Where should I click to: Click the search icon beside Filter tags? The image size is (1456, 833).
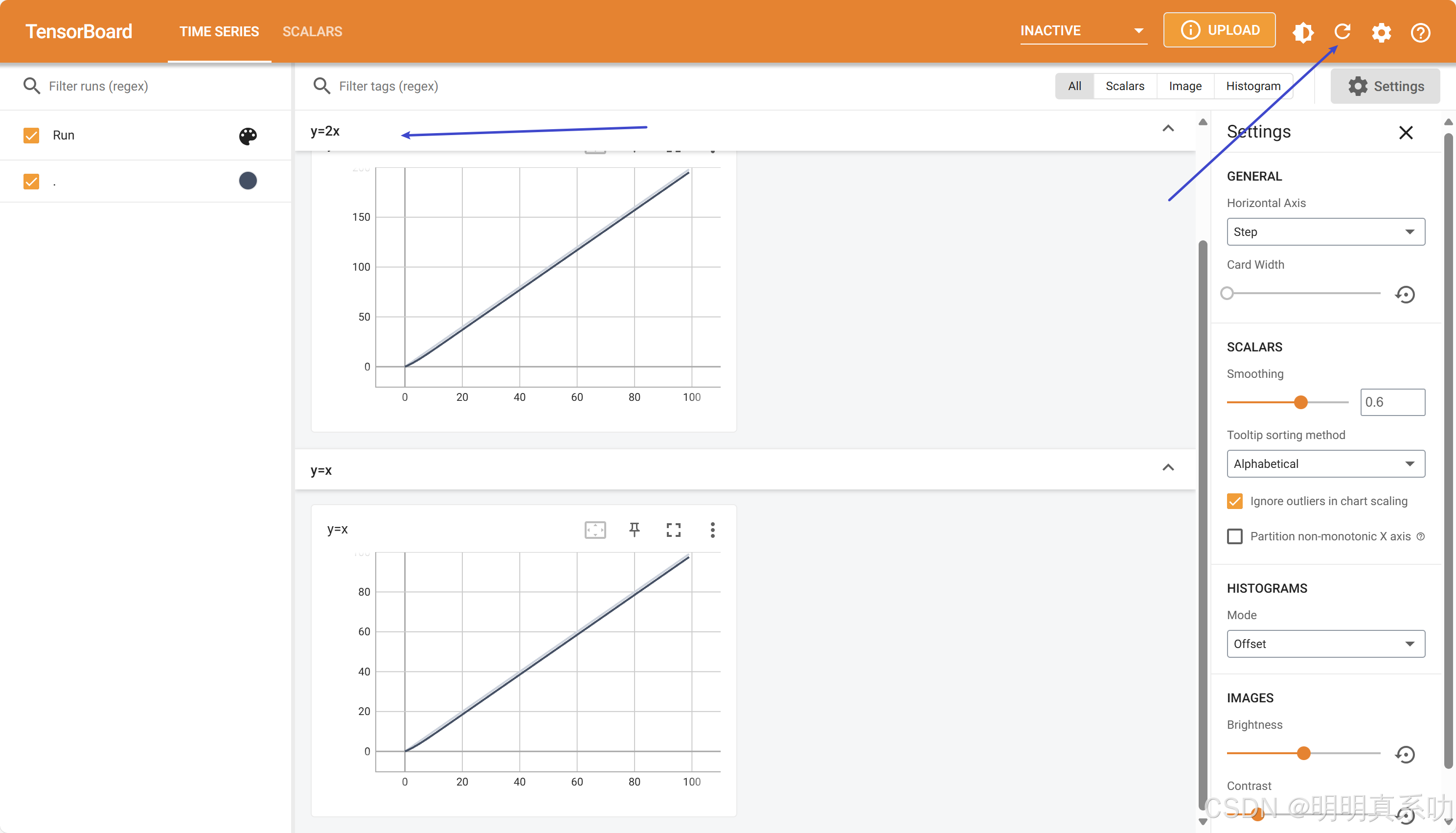[322, 86]
